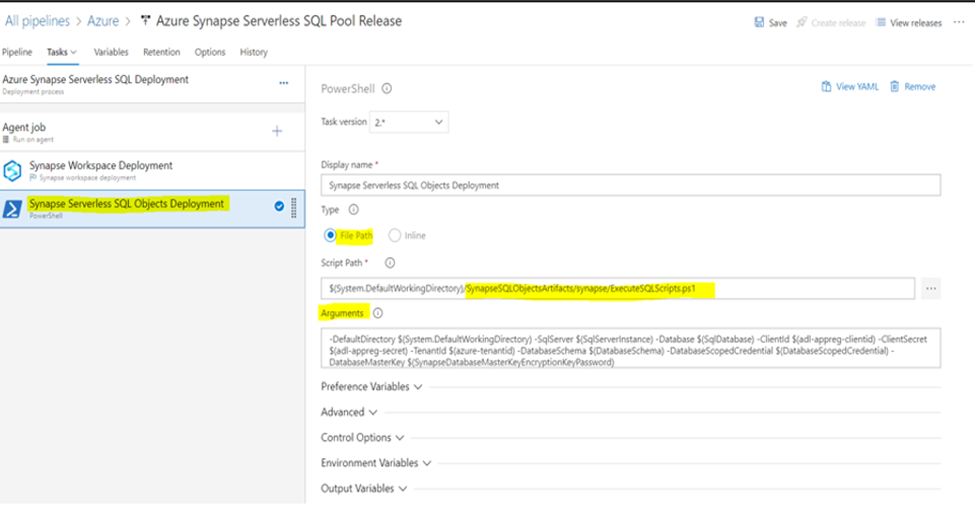Click the Create release text label
Viewport: 975px width, 515px height.
coord(838,23)
